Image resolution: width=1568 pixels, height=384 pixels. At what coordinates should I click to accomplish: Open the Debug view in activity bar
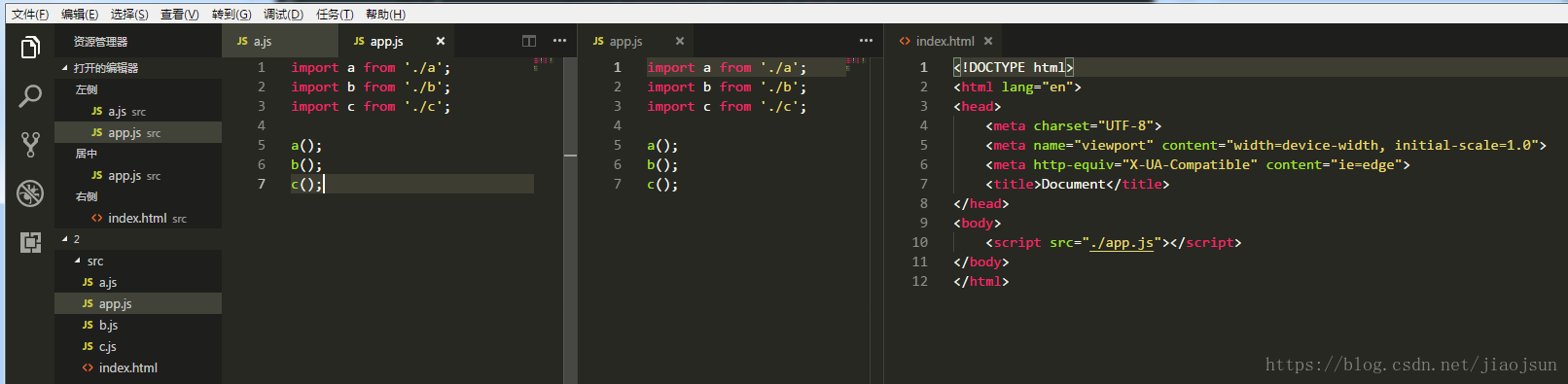[x=30, y=193]
